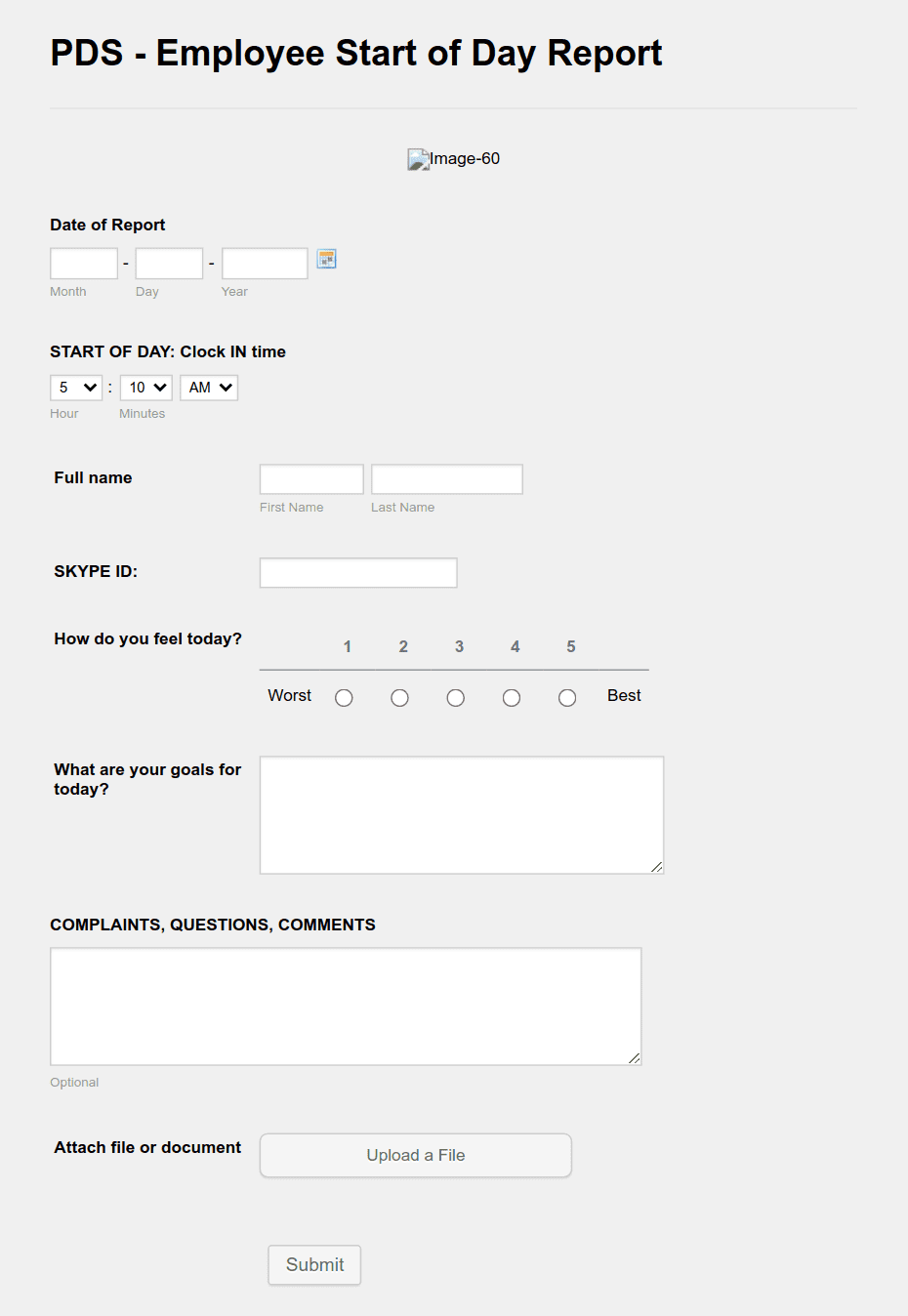Select rating 2 for how you feel

click(398, 697)
